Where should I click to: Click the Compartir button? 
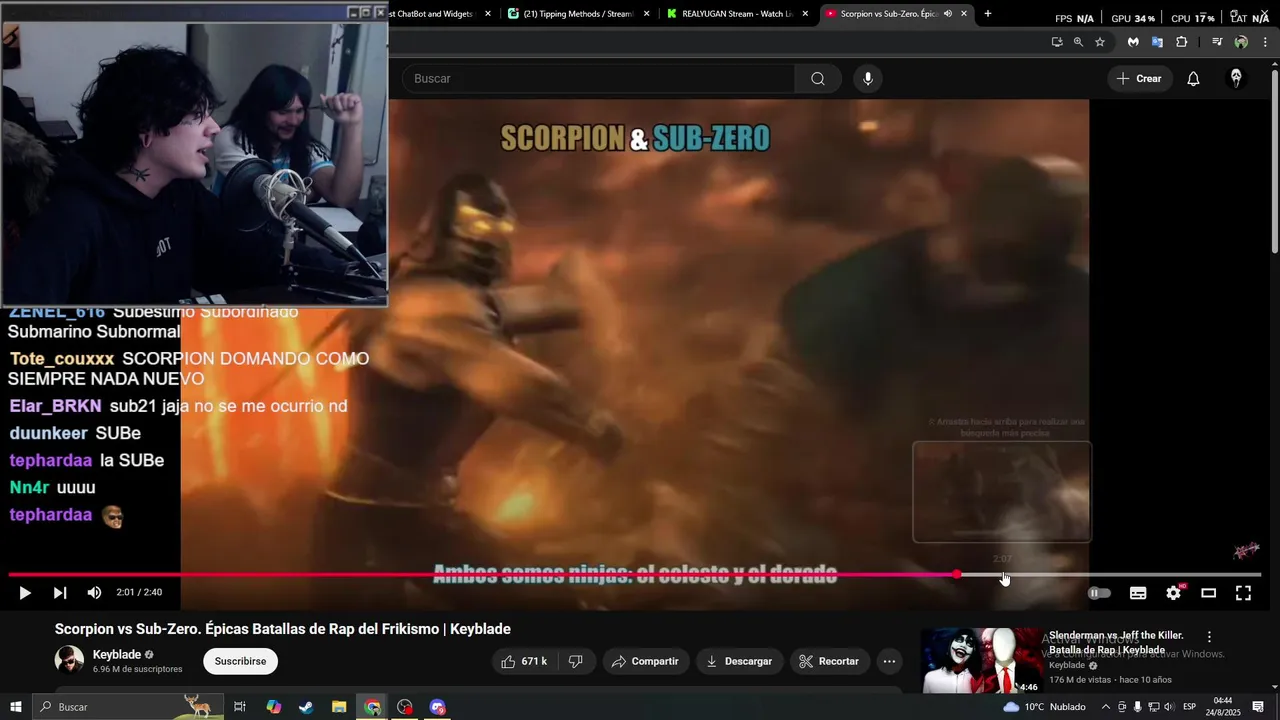[x=644, y=661]
